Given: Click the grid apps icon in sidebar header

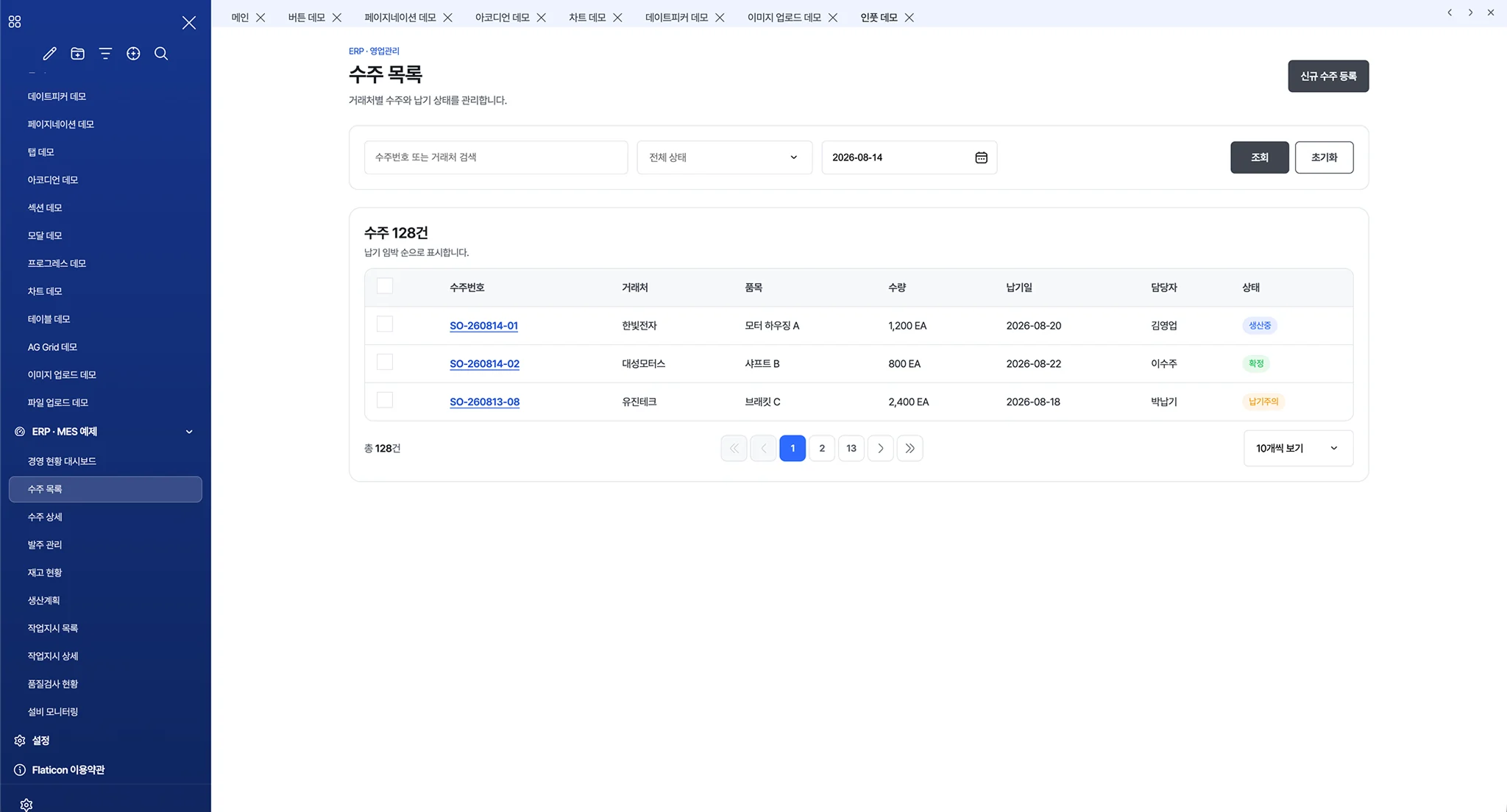Looking at the screenshot, I should click(x=15, y=22).
